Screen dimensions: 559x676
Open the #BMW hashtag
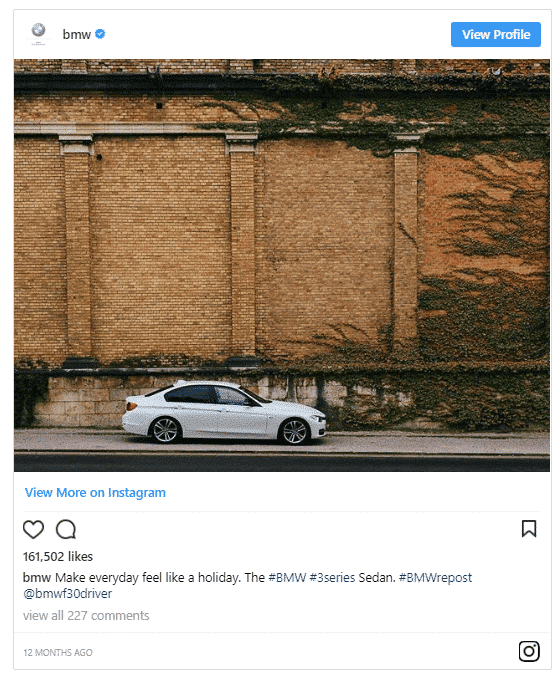(x=287, y=577)
